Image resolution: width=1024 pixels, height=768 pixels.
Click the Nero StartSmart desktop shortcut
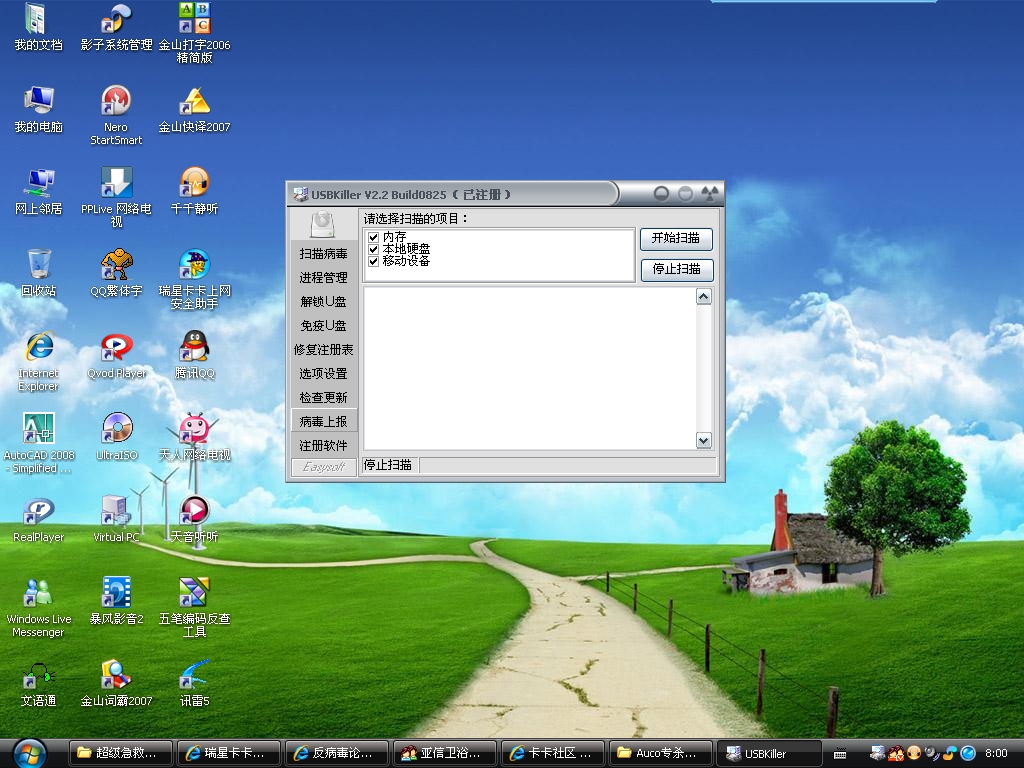pyautogui.click(x=116, y=102)
